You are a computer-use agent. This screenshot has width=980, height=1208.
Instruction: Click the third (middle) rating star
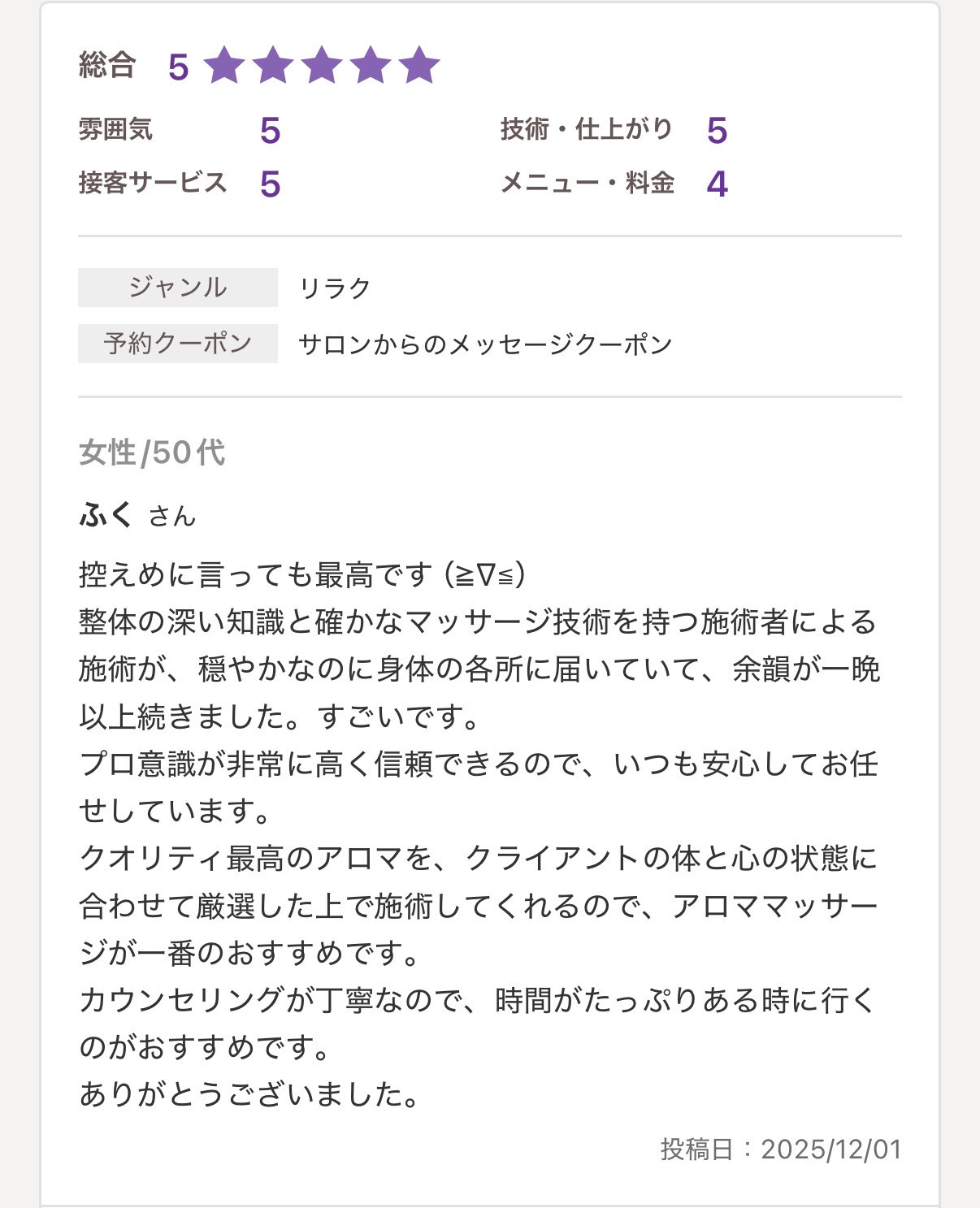point(322,66)
